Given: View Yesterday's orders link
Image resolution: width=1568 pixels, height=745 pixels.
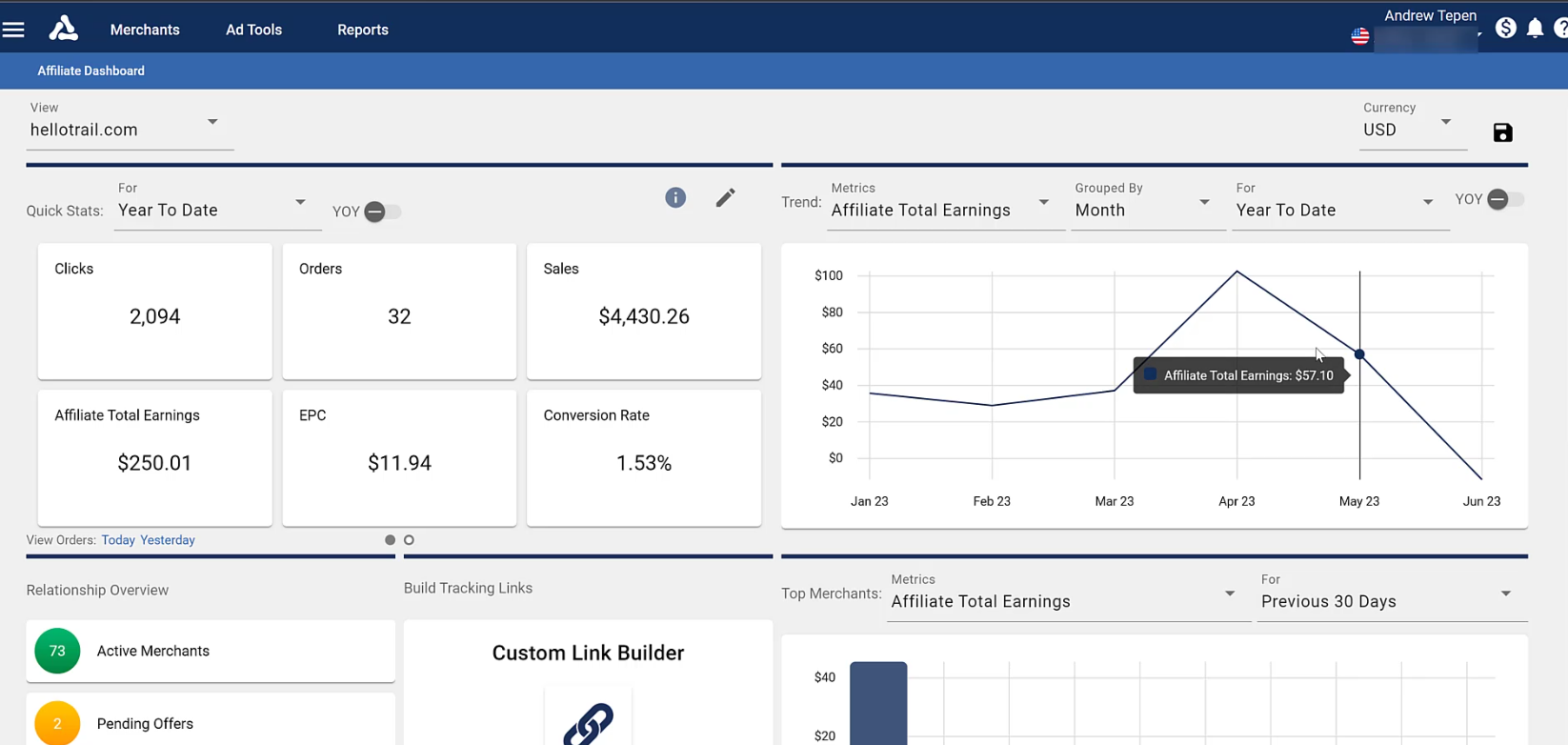Looking at the screenshot, I should 168,540.
